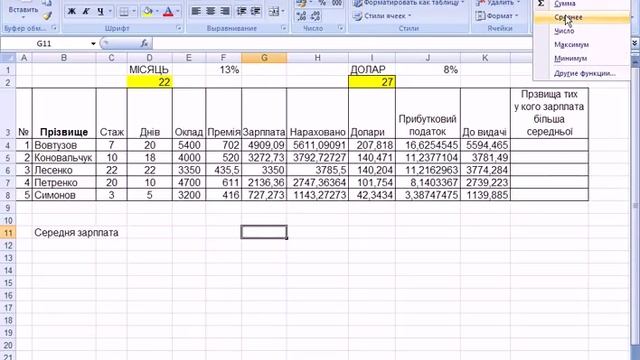Open the Формат cells dropdown
The width and height of the screenshot is (640, 360).
tap(497, 16)
